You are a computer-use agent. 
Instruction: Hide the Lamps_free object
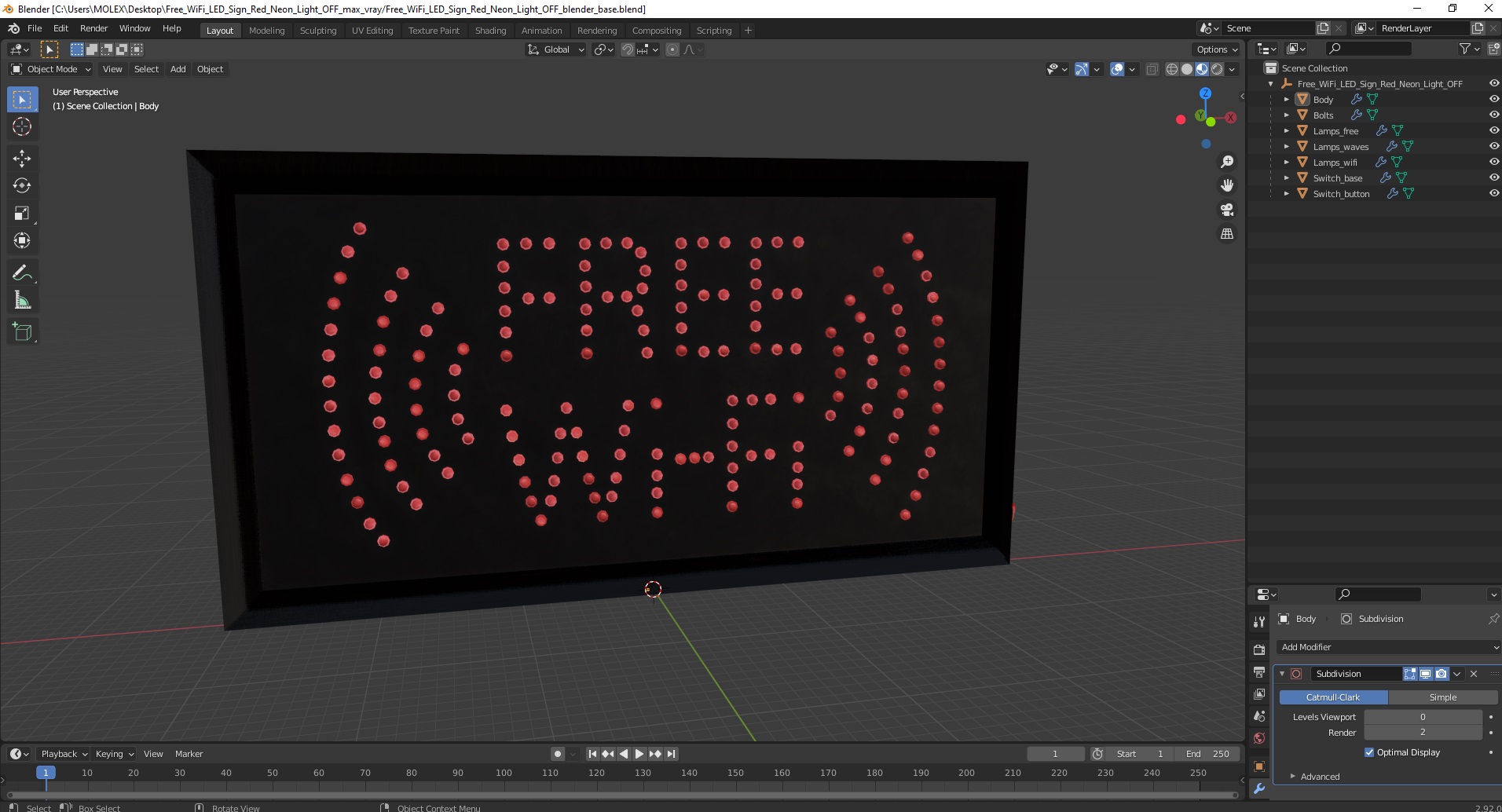click(1493, 131)
